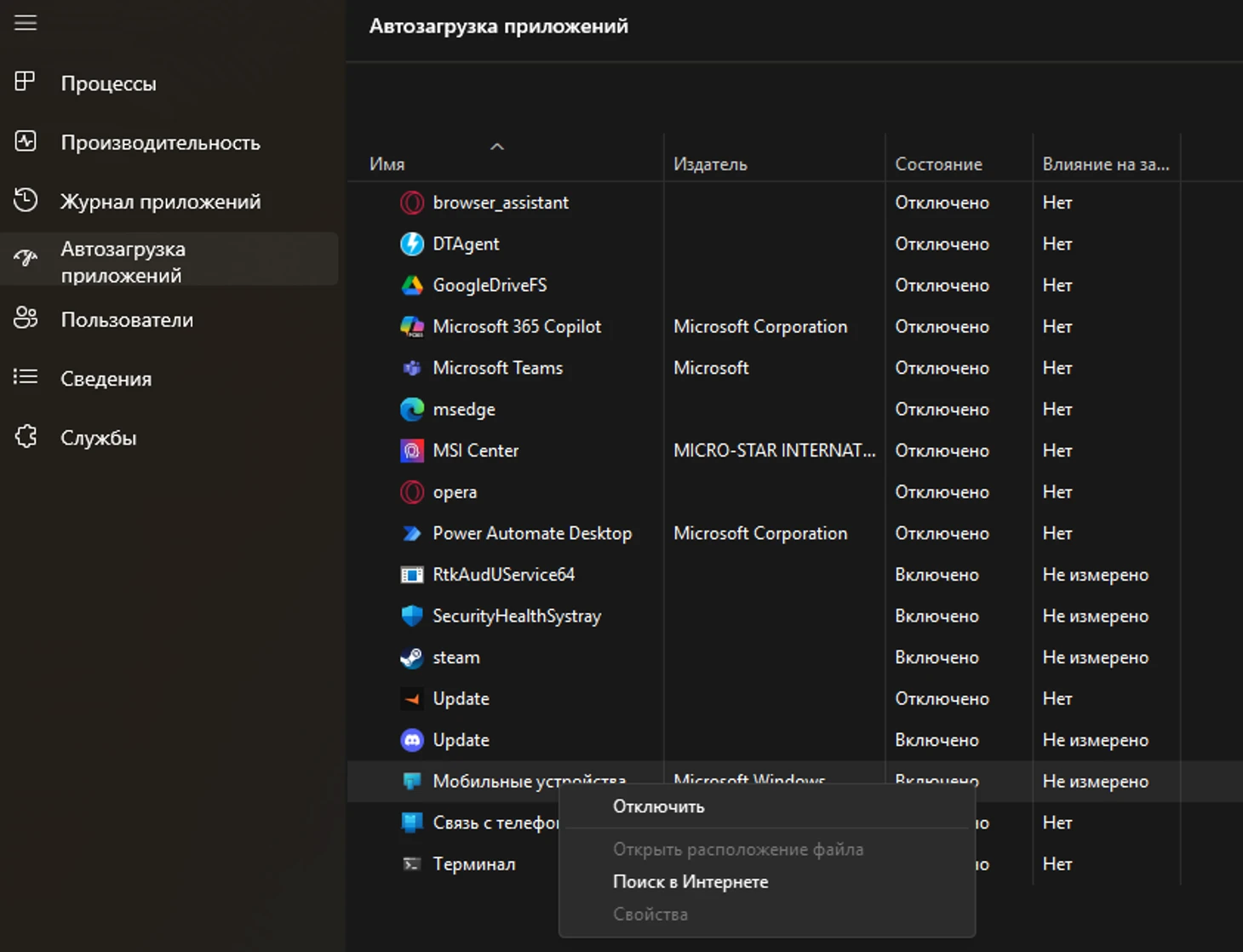Click the Microsoft Teams icon
Screen dimensions: 1243x952
(x=412, y=368)
